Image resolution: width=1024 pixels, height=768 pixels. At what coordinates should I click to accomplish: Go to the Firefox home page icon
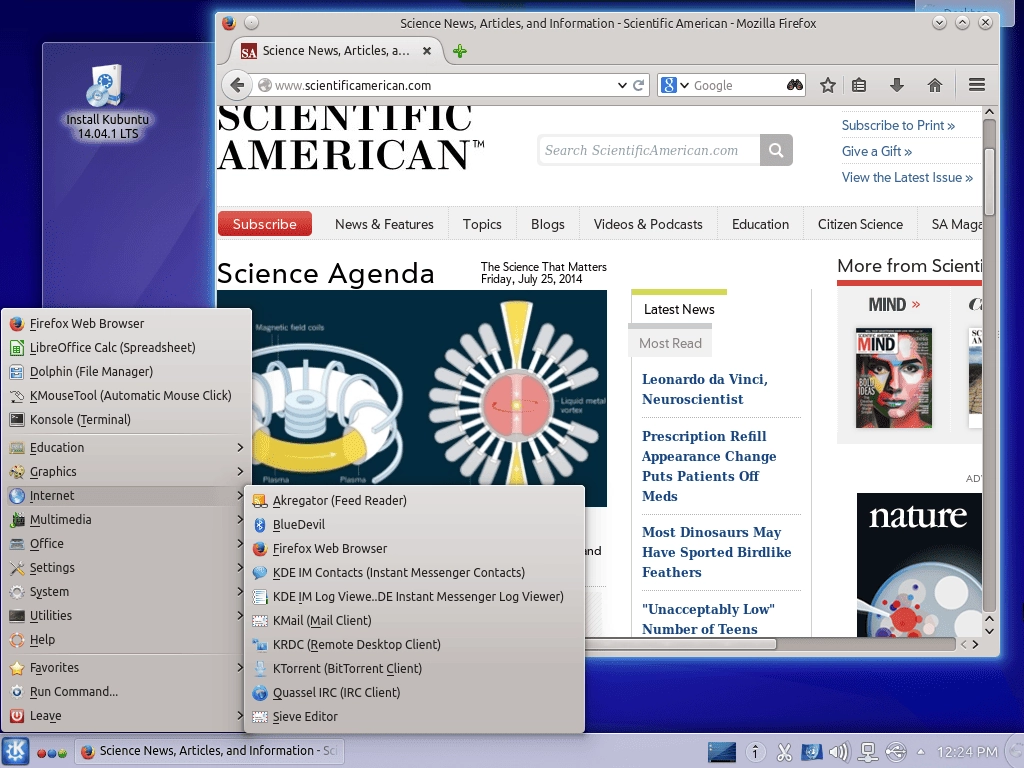pos(935,85)
